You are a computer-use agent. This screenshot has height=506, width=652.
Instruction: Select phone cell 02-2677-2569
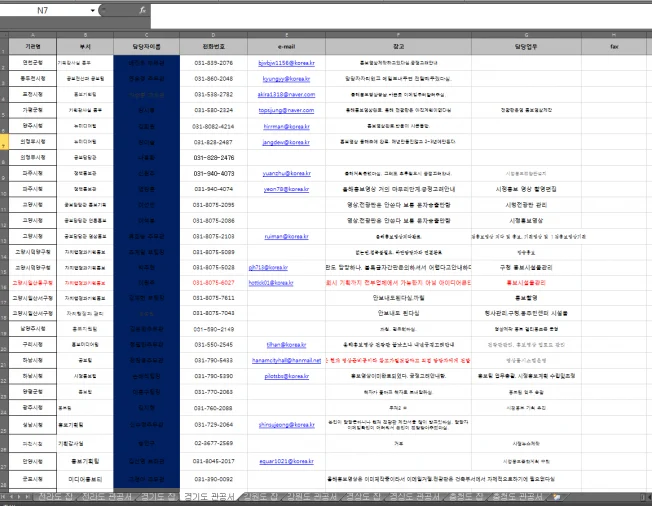pos(214,443)
